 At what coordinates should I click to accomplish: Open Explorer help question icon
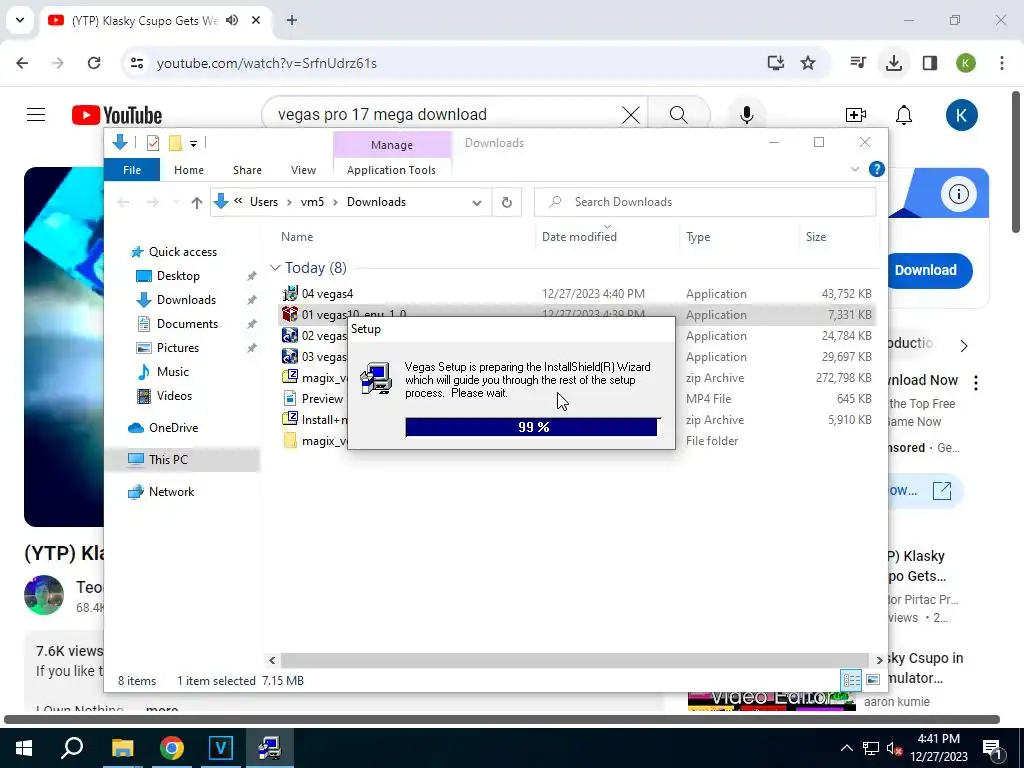click(x=876, y=169)
